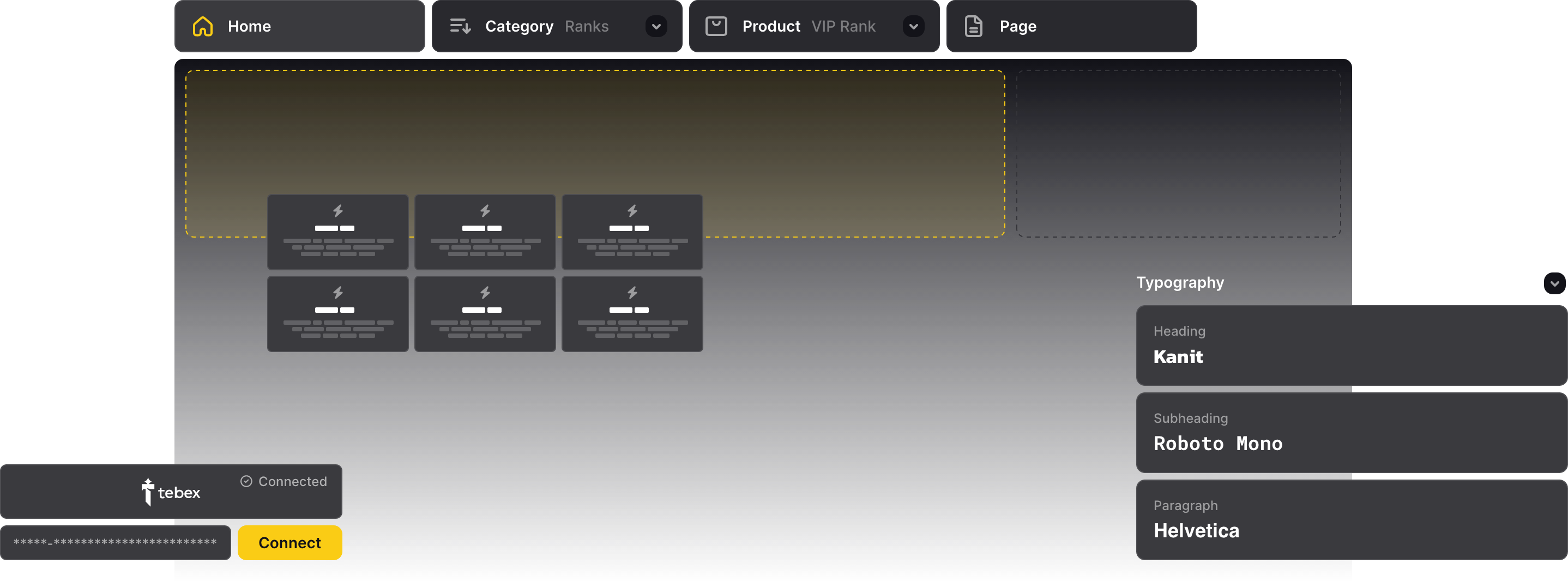This screenshot has height=582, width=1568.
Task: Switch to the Home tab
Action: click(299, 26)
